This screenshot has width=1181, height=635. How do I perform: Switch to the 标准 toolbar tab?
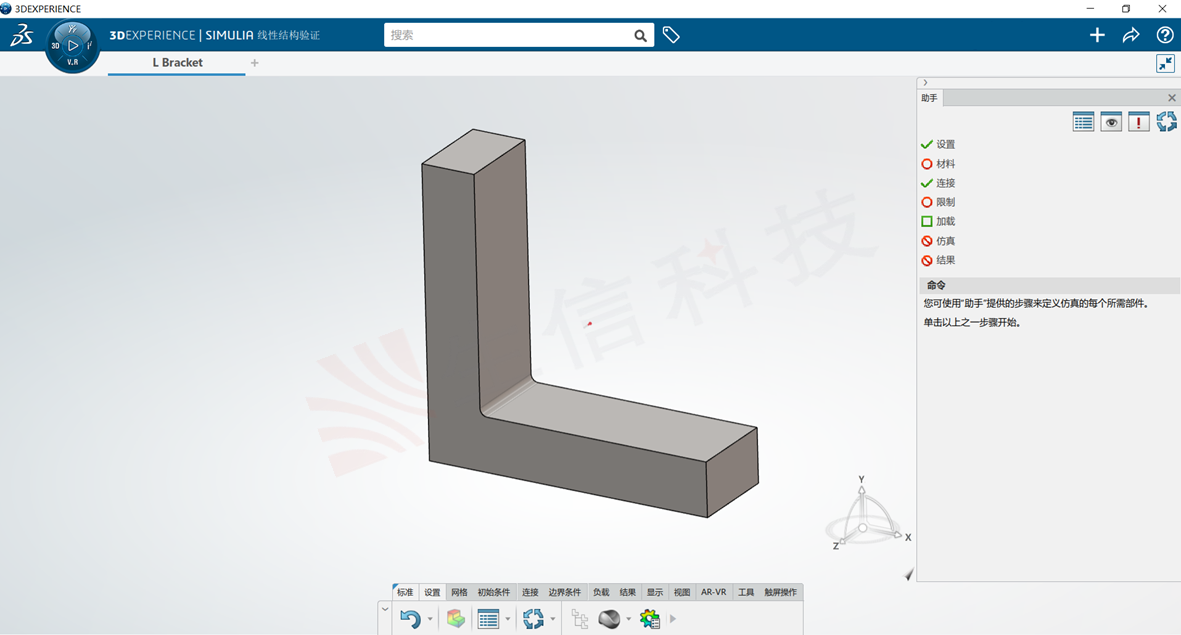(x=405, y=592)
